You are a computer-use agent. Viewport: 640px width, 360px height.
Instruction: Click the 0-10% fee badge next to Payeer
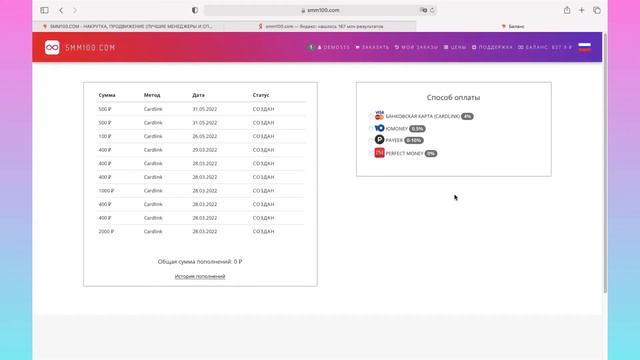(x=413, y=140)
